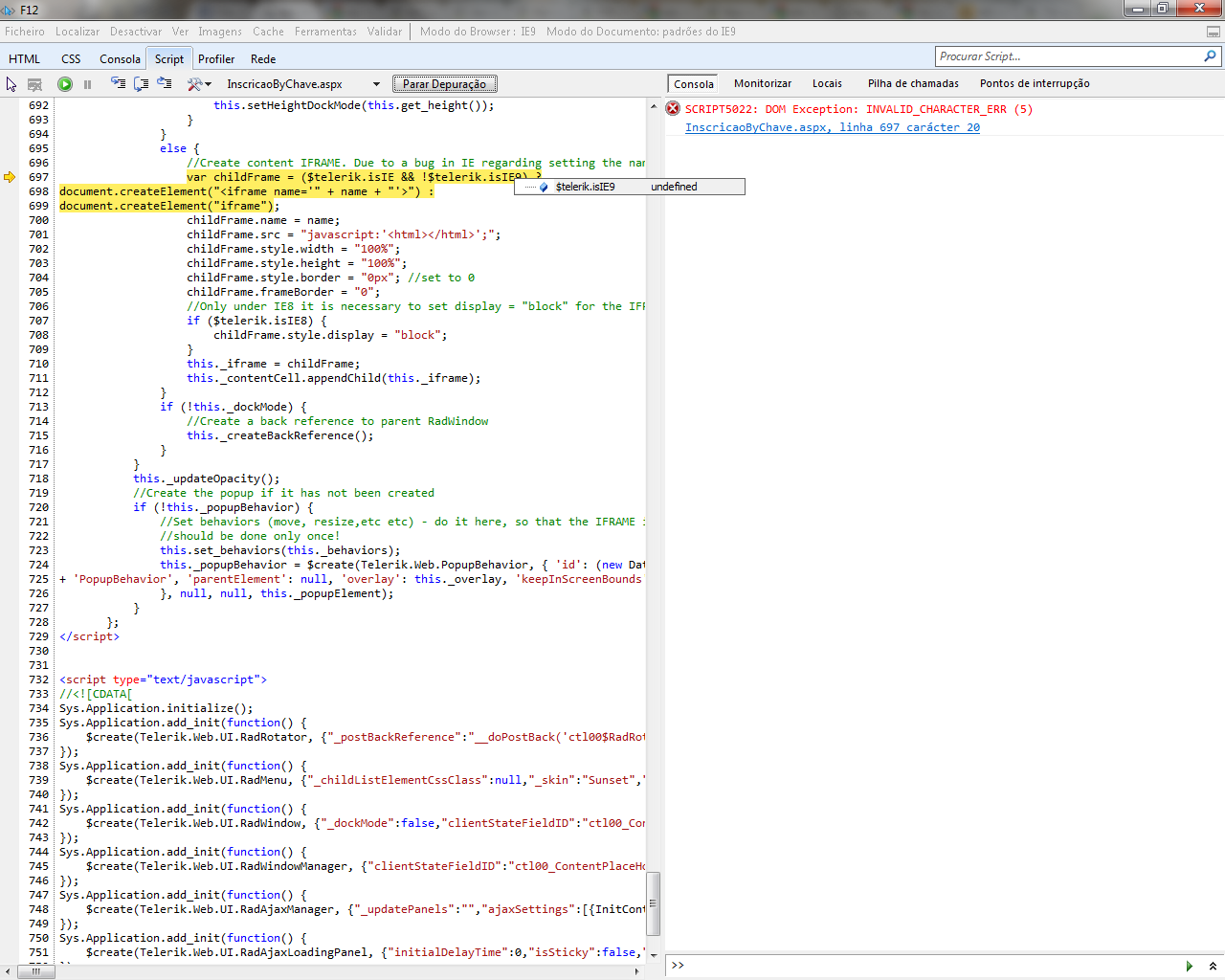Toggle multi-line console mode double-chevron
Screen dimensions: 1225x980
(1213, 966)
